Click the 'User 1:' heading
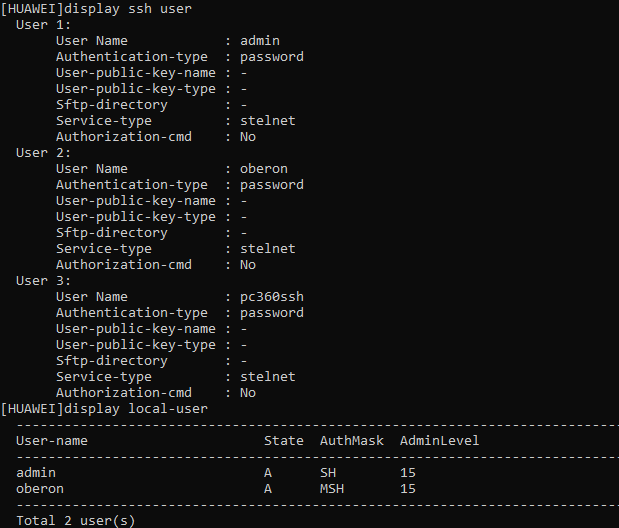619x528 pixels. (x=43, y=25)
